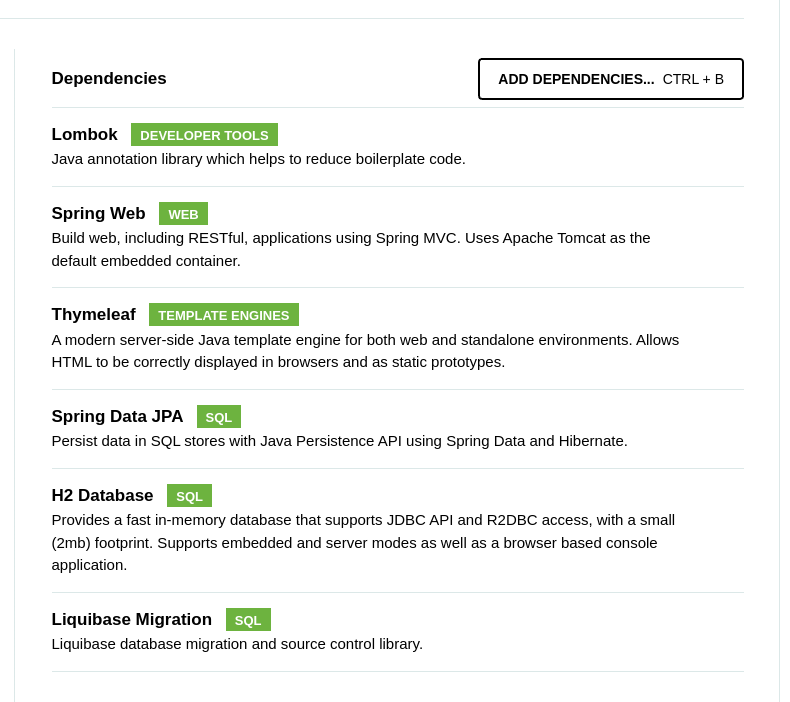Image resolution: width=790 pixels, height=702 pixels.
Task: Select the Spring Data JPA title
Action: click(117, 417)
